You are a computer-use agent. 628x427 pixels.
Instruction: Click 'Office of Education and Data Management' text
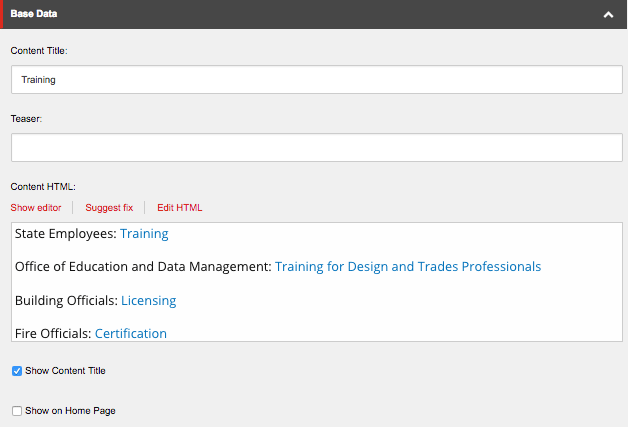[142, 267]
